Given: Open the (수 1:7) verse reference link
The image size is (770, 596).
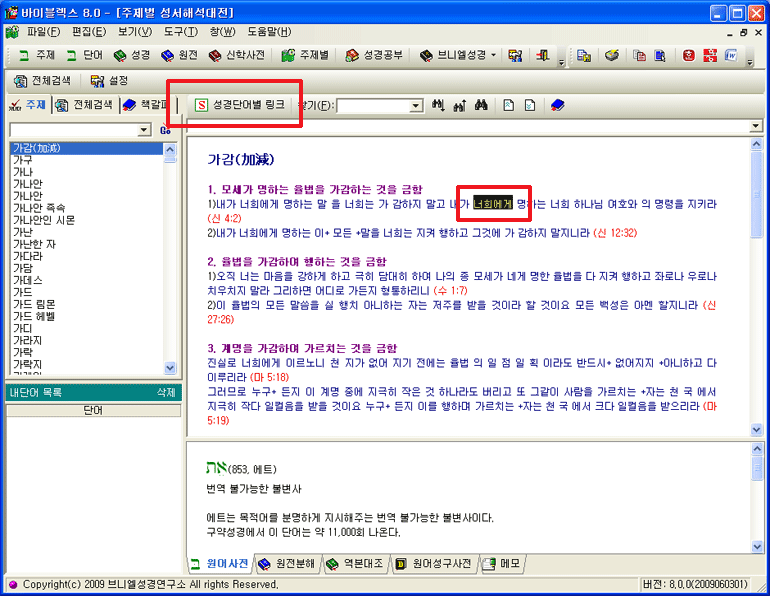Looking at the screenshot, I should pyautogui.click(x=451, y=291).
